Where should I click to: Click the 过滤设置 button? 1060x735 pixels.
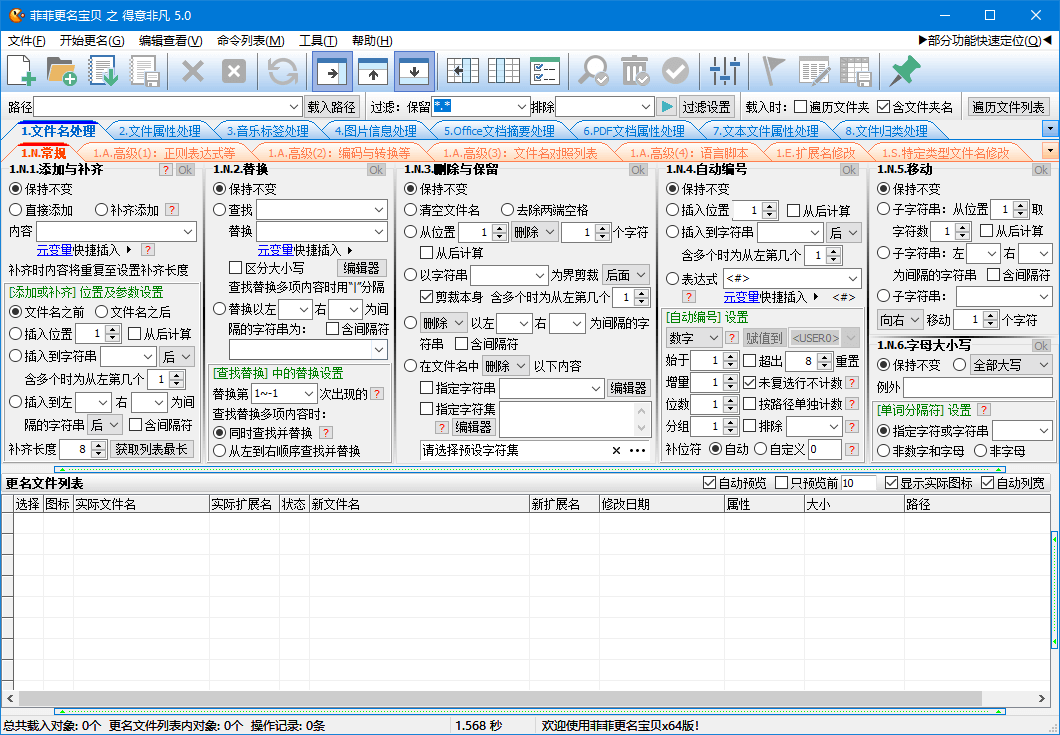point(706,107)
